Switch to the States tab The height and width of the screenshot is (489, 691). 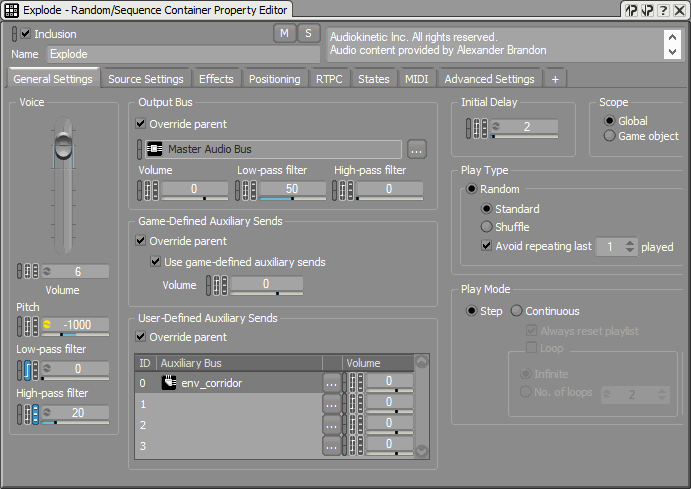pyautogui.click(x=374, y=79)
